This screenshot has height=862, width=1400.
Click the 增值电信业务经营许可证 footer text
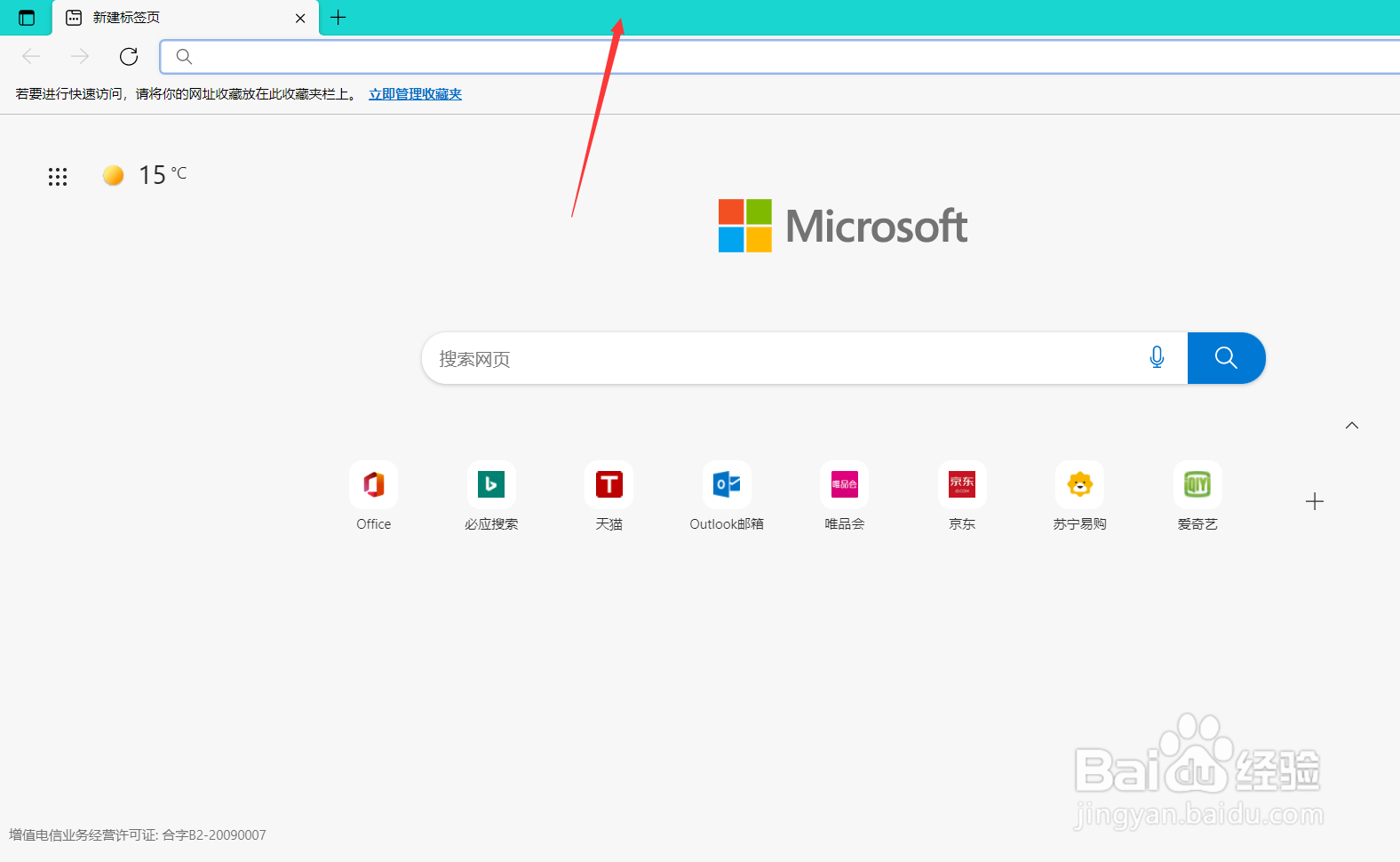click(138, 835)
